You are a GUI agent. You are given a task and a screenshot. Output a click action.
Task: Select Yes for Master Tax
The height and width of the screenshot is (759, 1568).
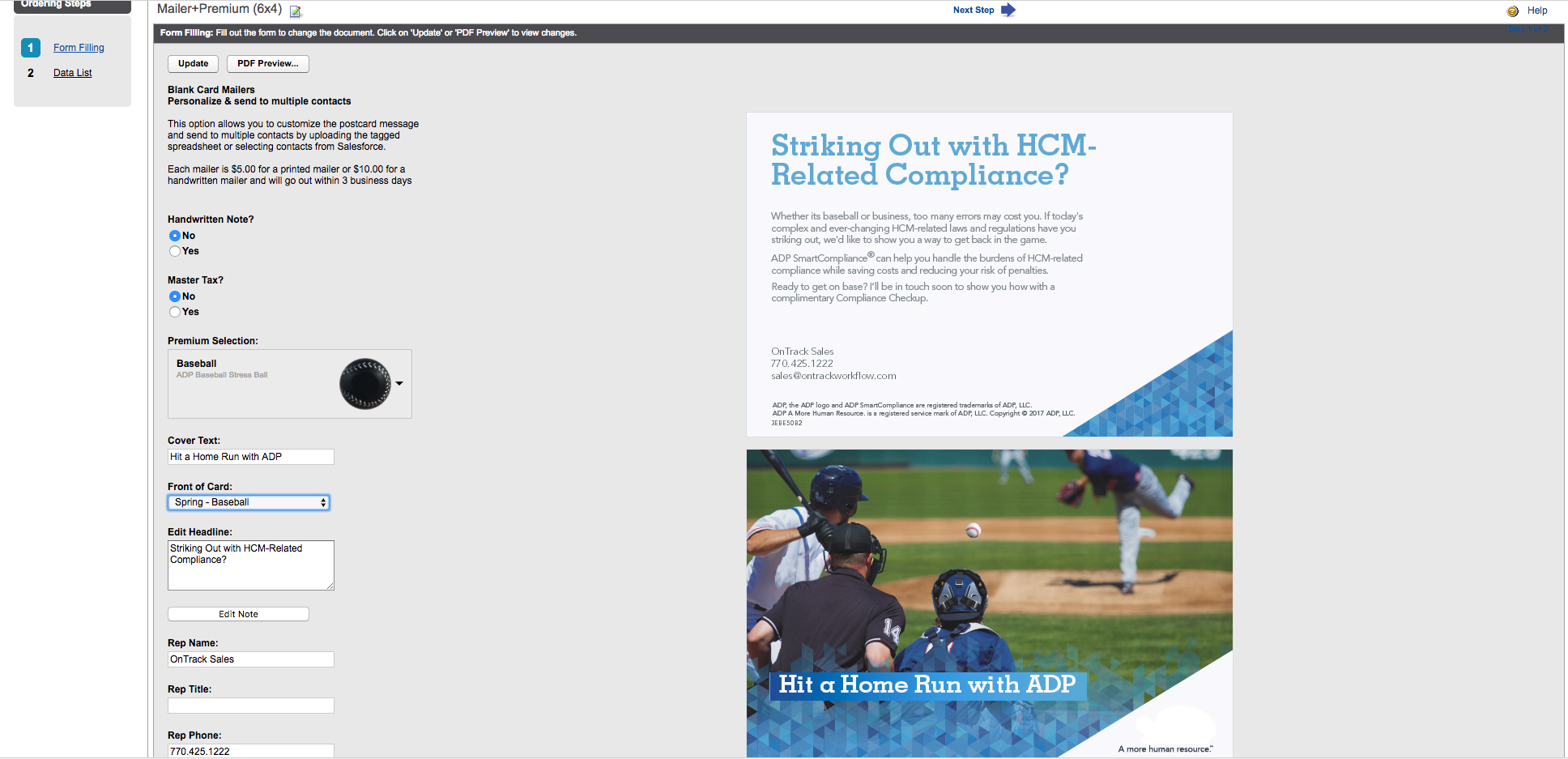[175, 312]
